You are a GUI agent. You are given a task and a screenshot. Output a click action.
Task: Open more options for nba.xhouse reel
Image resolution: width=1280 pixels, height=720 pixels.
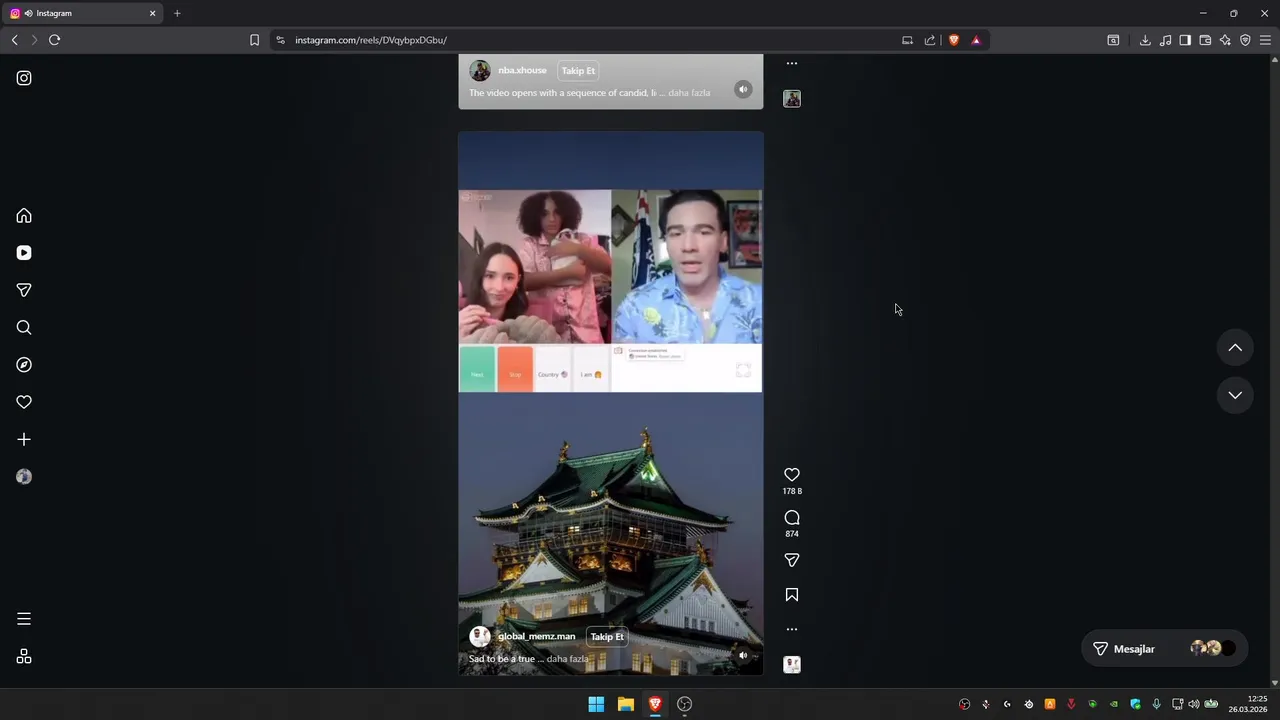point(792,63)
